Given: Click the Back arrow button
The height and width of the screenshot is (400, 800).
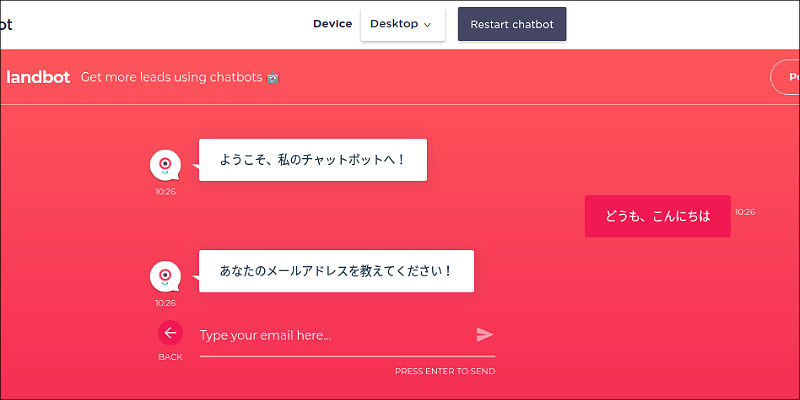Looking at the screenshot, I should coord(170,333).
